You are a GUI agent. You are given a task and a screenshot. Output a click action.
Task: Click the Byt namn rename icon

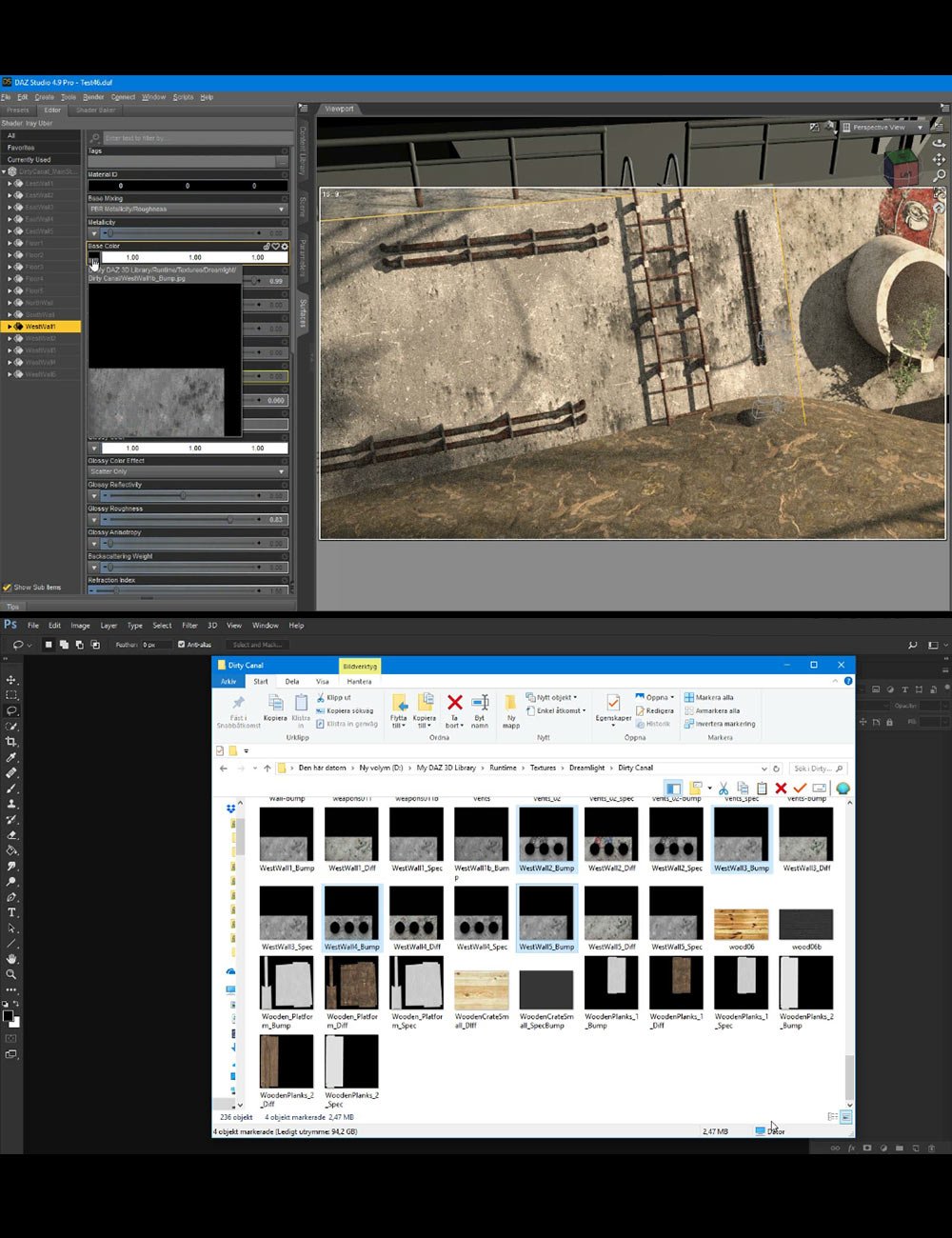(480, 703)
